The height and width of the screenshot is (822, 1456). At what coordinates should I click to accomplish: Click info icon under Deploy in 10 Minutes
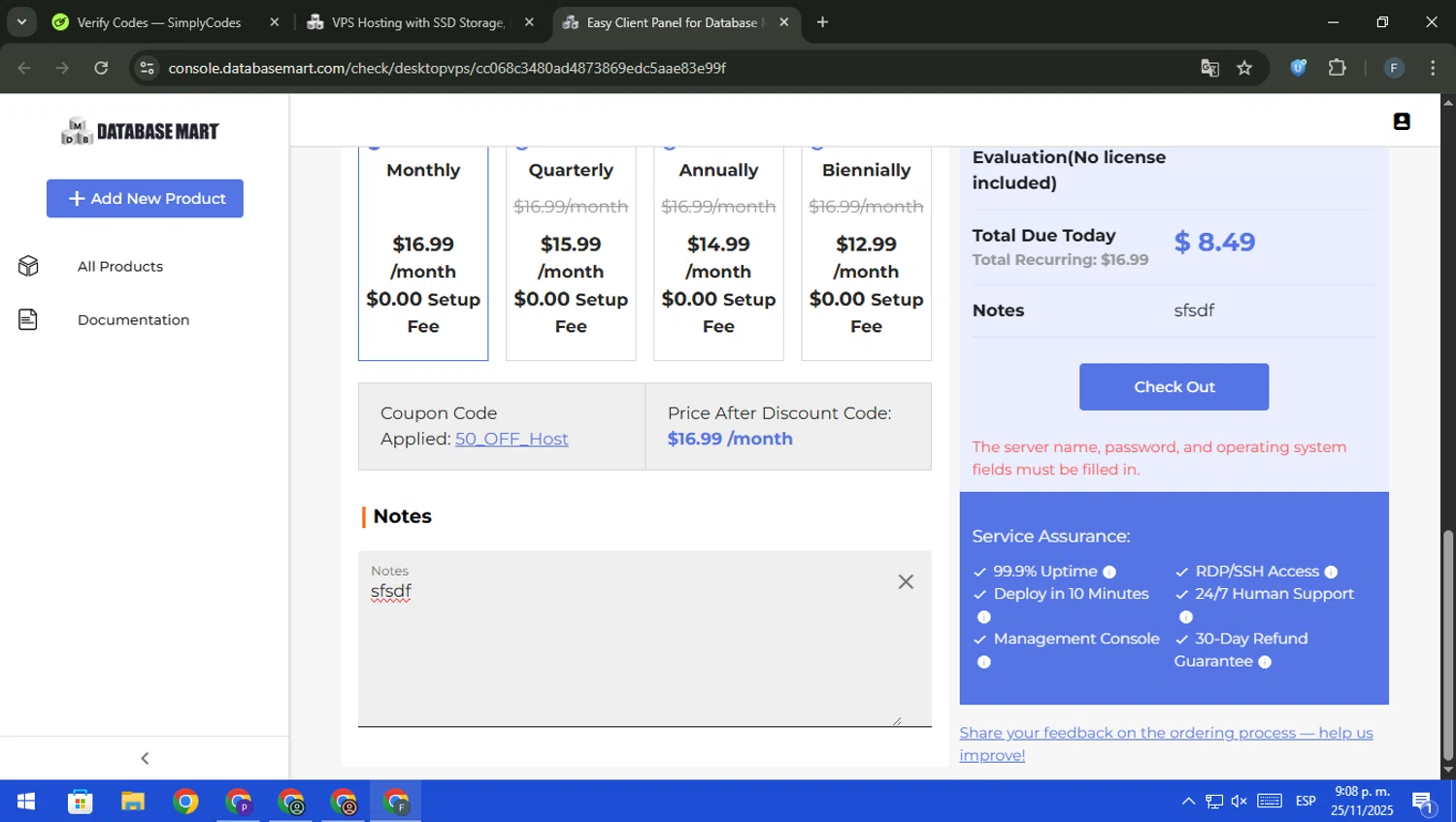(984, 617)
